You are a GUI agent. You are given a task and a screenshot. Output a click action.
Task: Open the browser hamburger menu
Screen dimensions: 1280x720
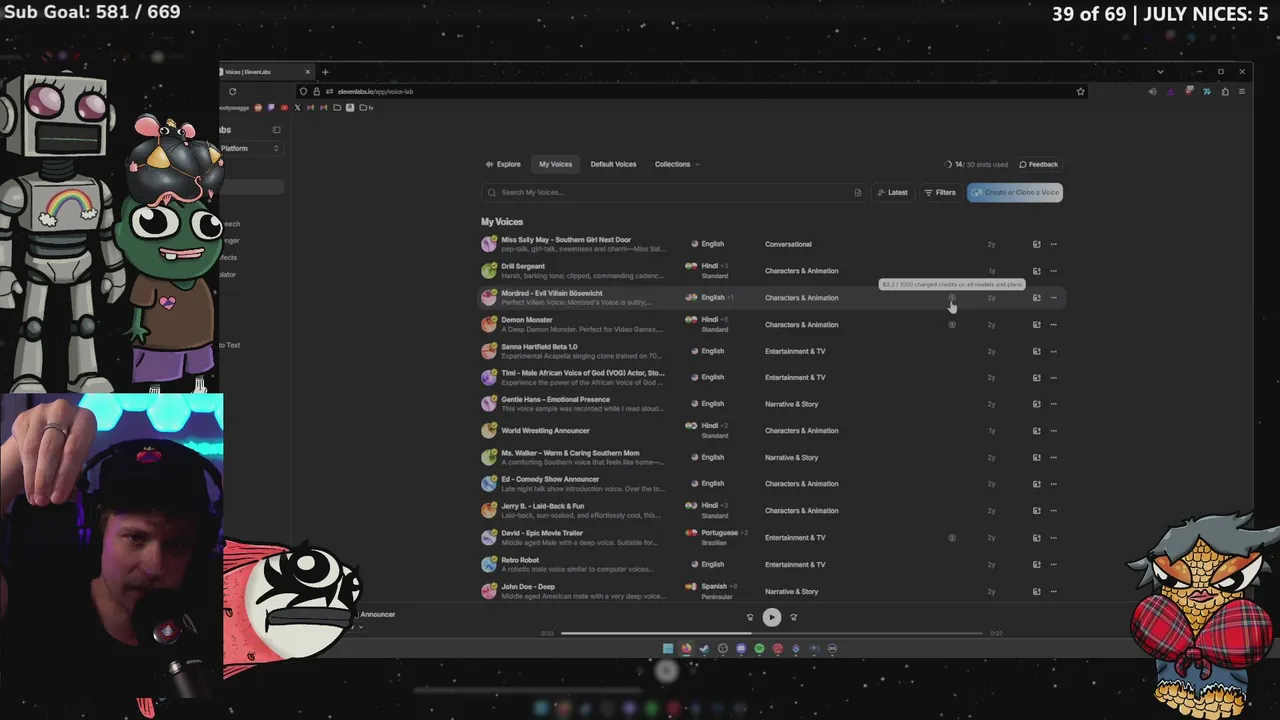pos(1242,91)
